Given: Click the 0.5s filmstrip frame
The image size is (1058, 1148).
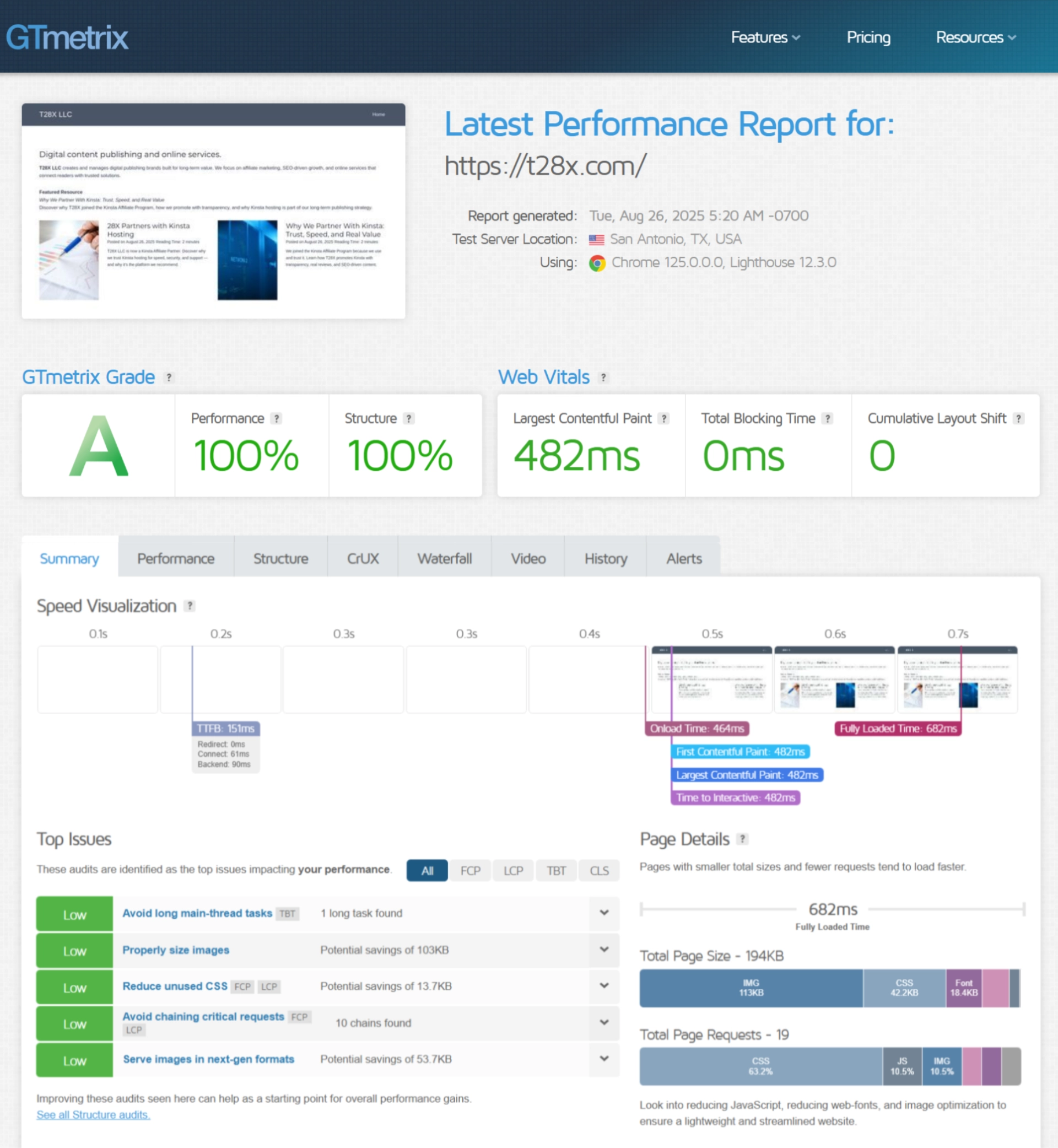Looking at the screenshot, I should [712, 680].
